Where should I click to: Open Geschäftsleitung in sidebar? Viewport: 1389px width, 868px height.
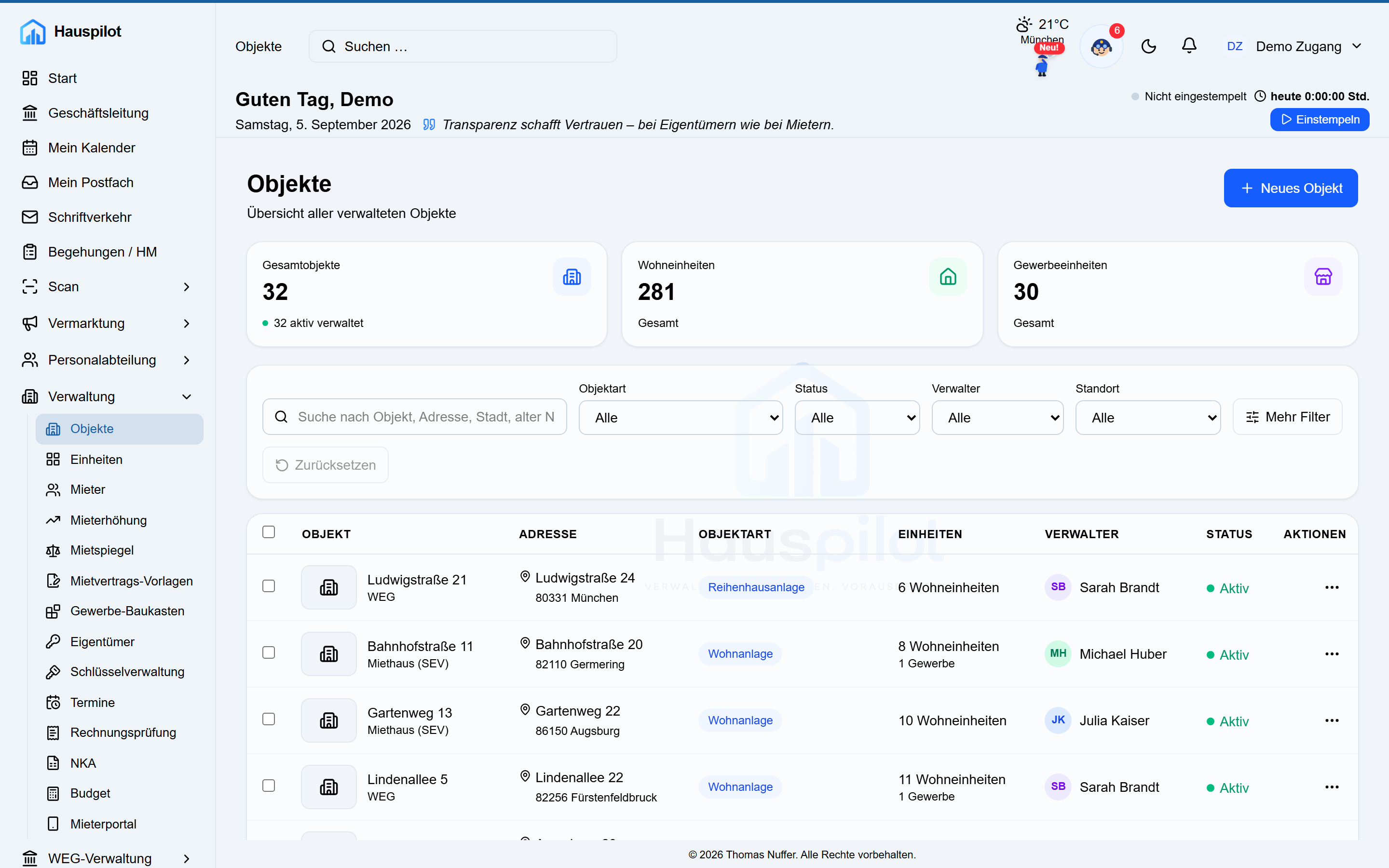(107, 113)
